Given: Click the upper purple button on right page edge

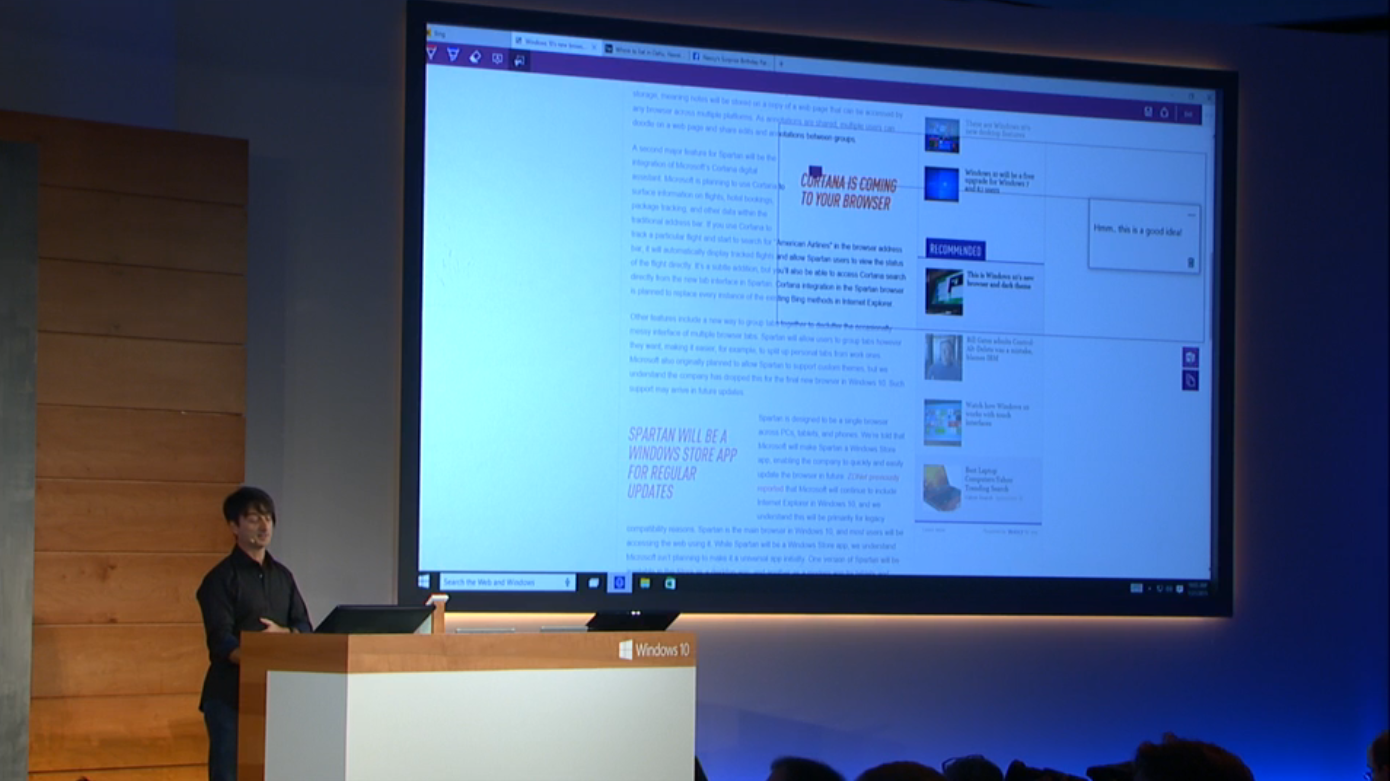Looking at the screenshot, I should [1190, 357].
